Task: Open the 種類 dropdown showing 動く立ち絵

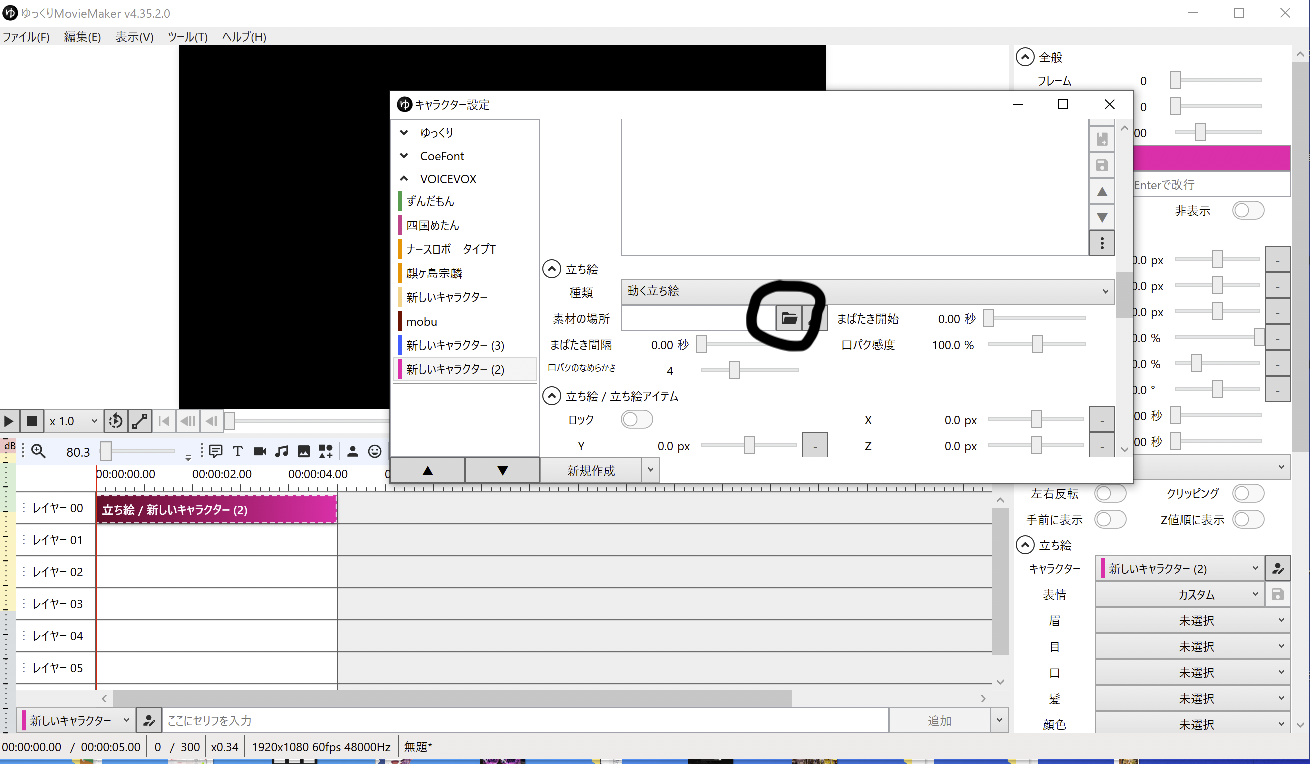Action: 867,291
